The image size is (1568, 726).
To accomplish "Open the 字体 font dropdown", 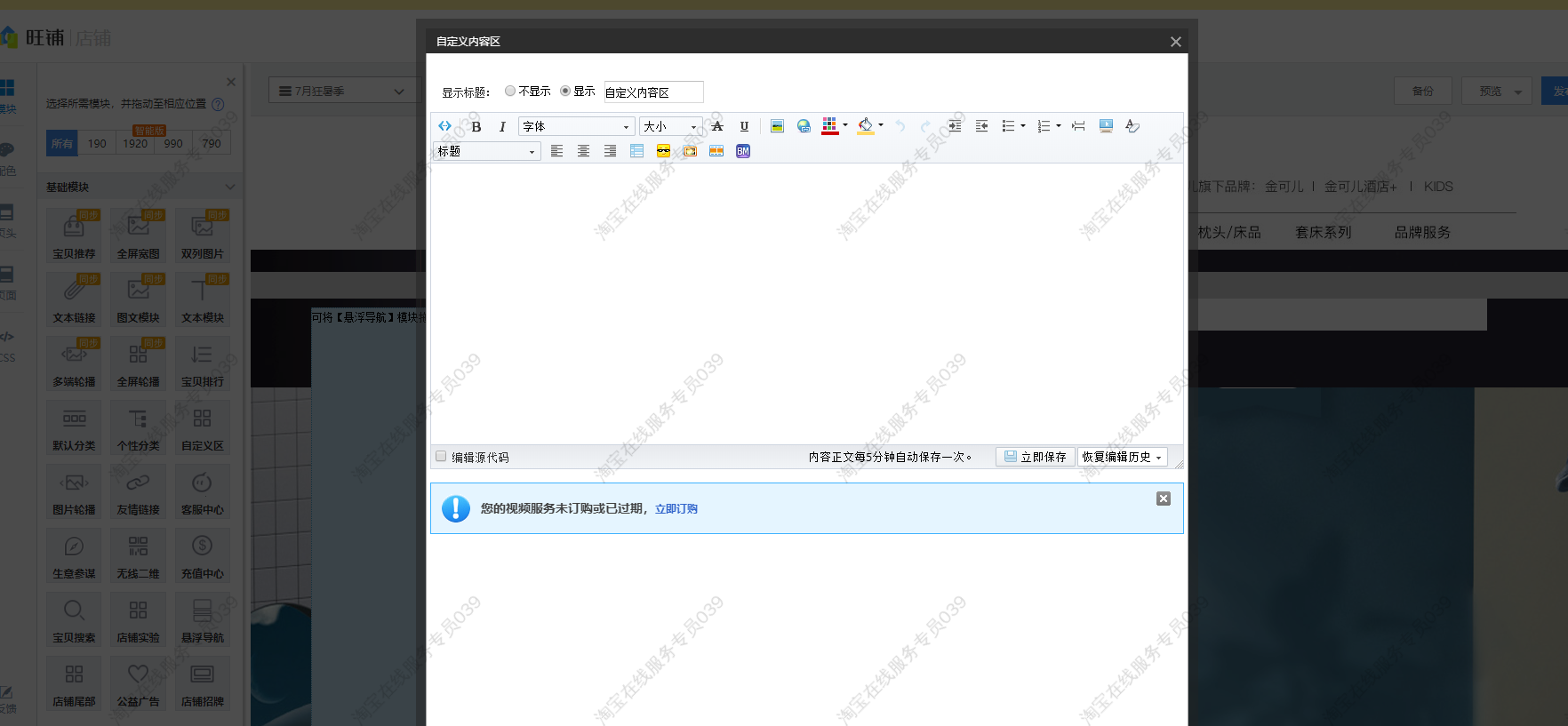I will coord(576,126).
